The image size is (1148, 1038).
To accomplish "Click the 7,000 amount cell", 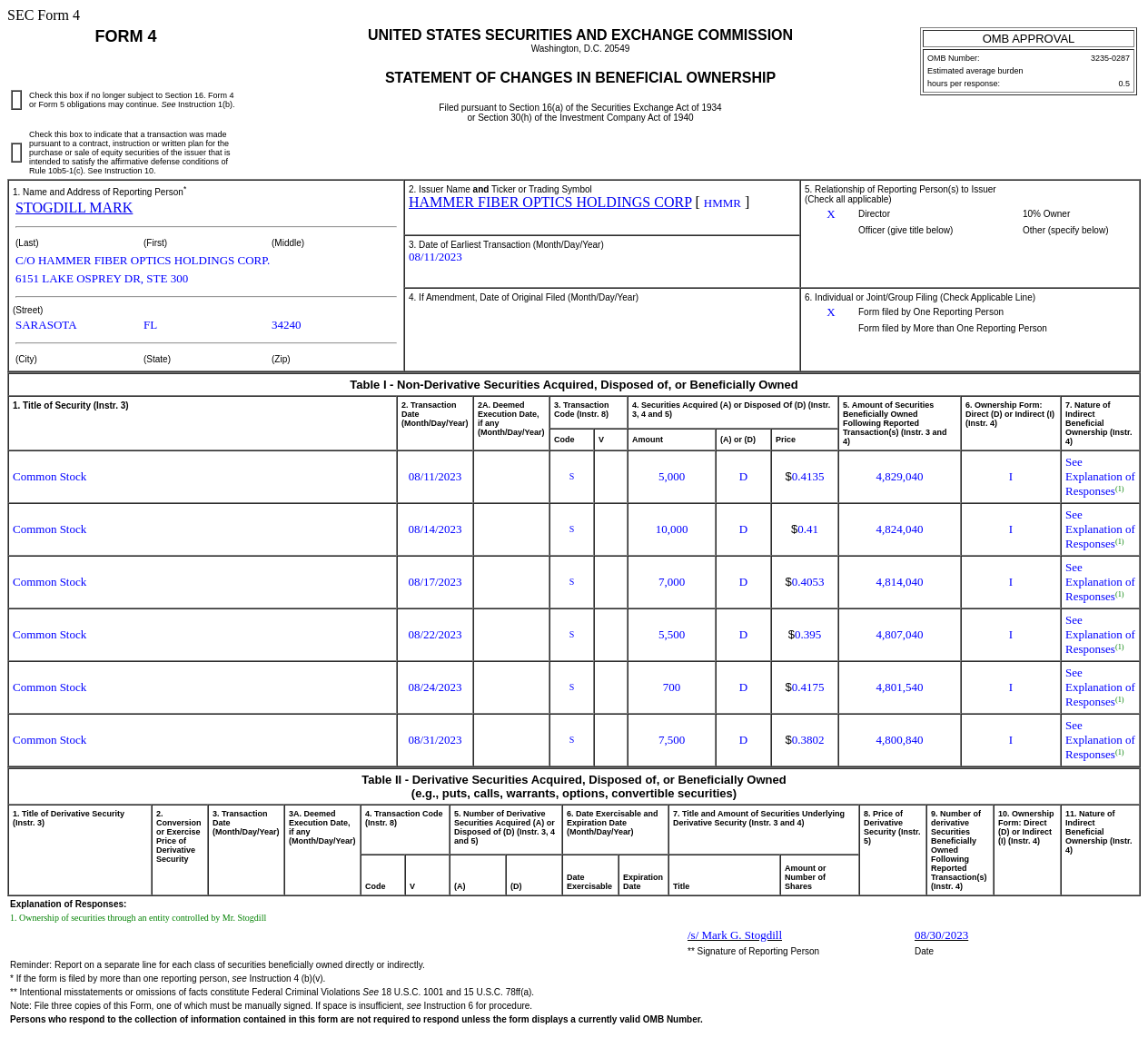I will pos(671,582).
